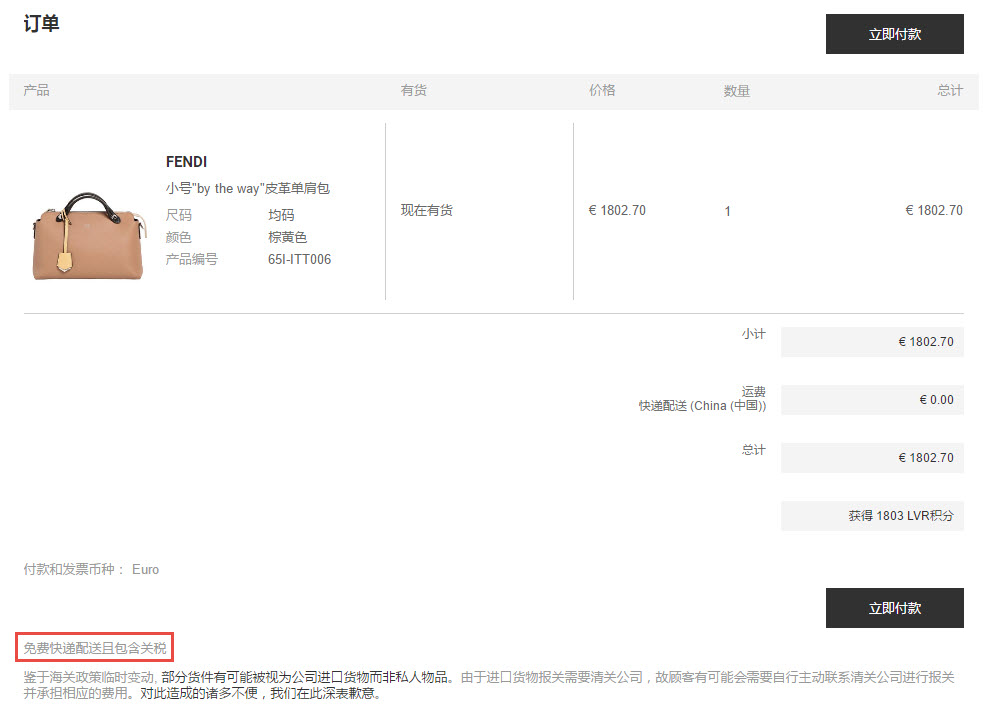Click the 均码 size value
Screen dimensions: 983x707
click(281, 215)
